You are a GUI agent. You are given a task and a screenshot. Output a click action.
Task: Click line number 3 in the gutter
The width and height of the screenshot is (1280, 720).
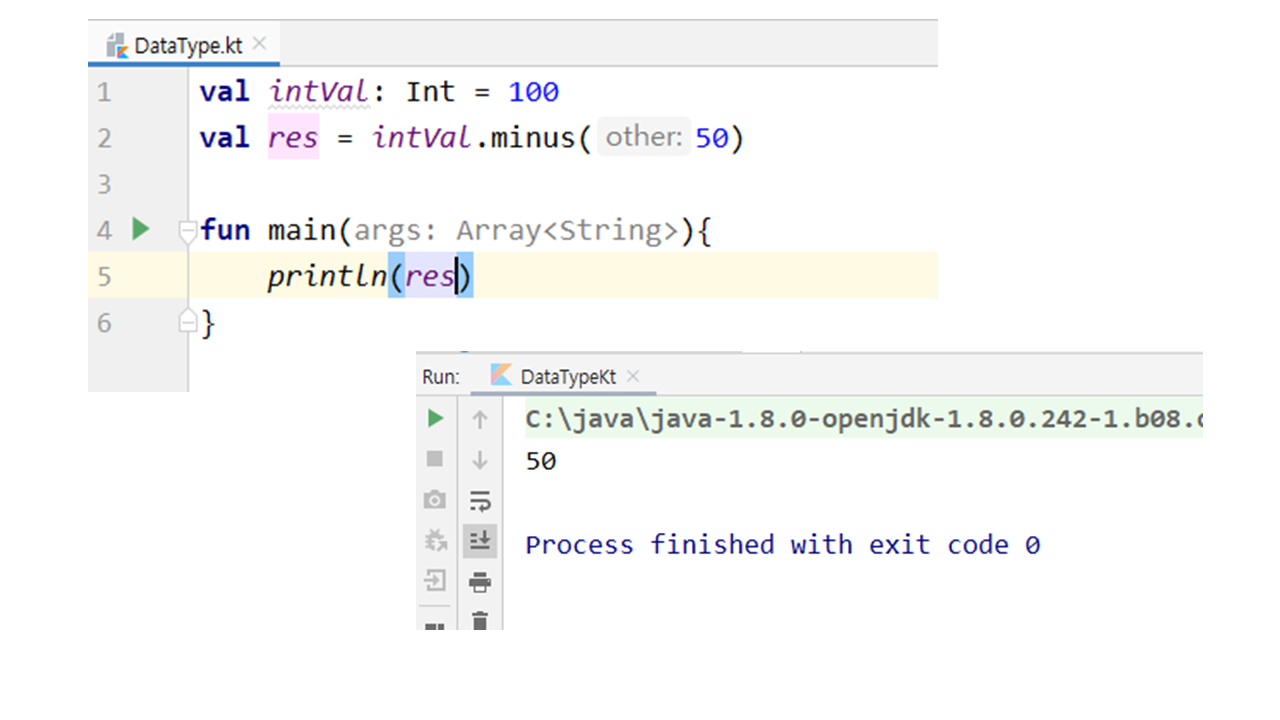tap(105, 185)
